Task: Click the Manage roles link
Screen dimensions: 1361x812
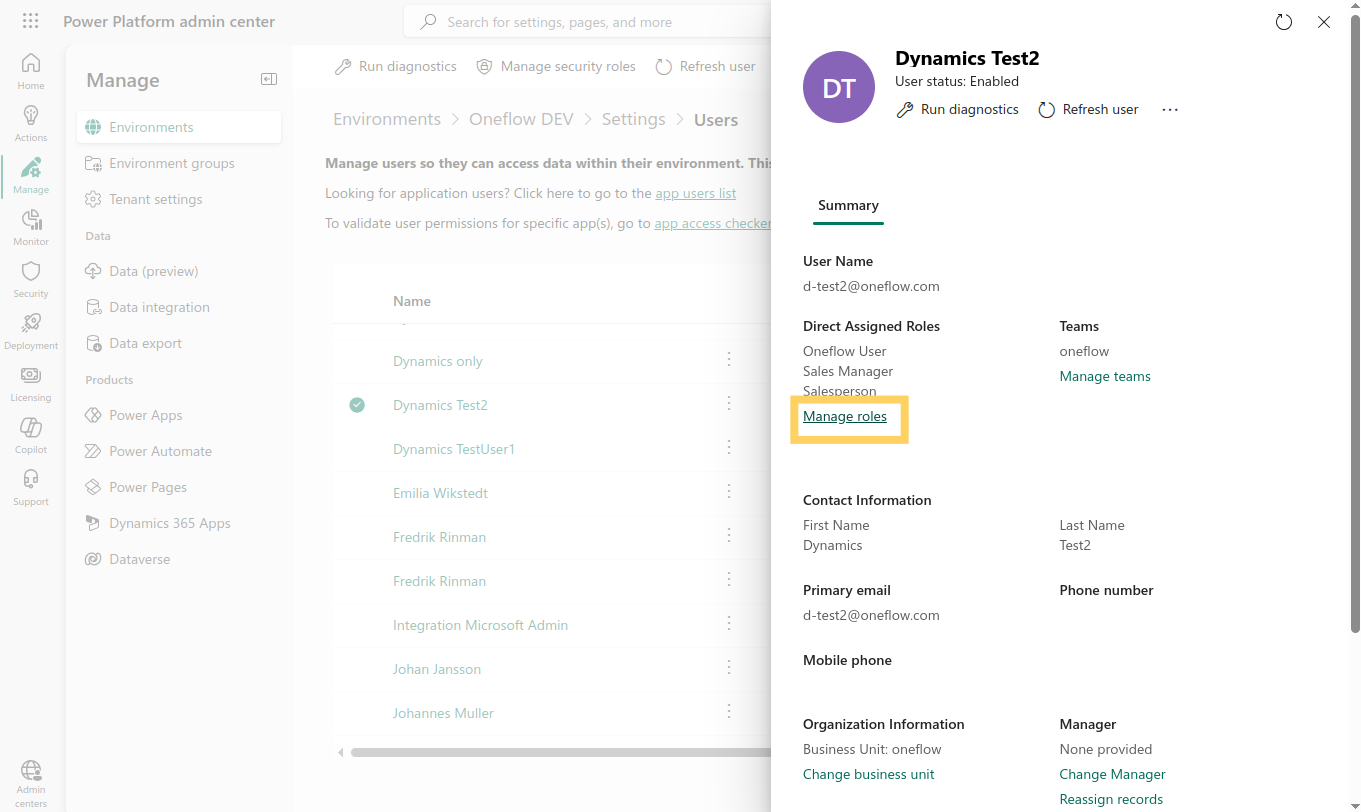Action: click(845, 416)
